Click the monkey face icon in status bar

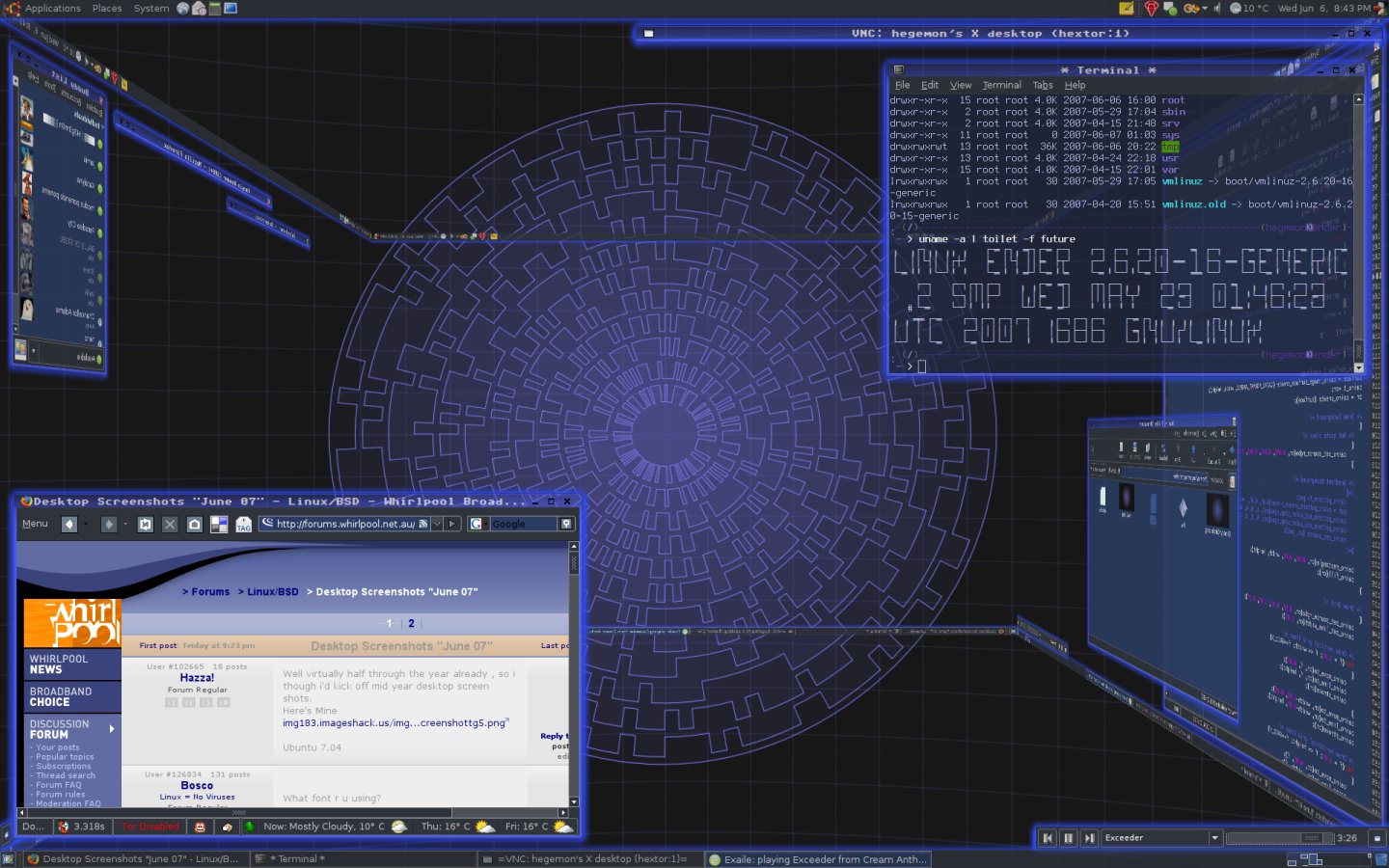200,827
